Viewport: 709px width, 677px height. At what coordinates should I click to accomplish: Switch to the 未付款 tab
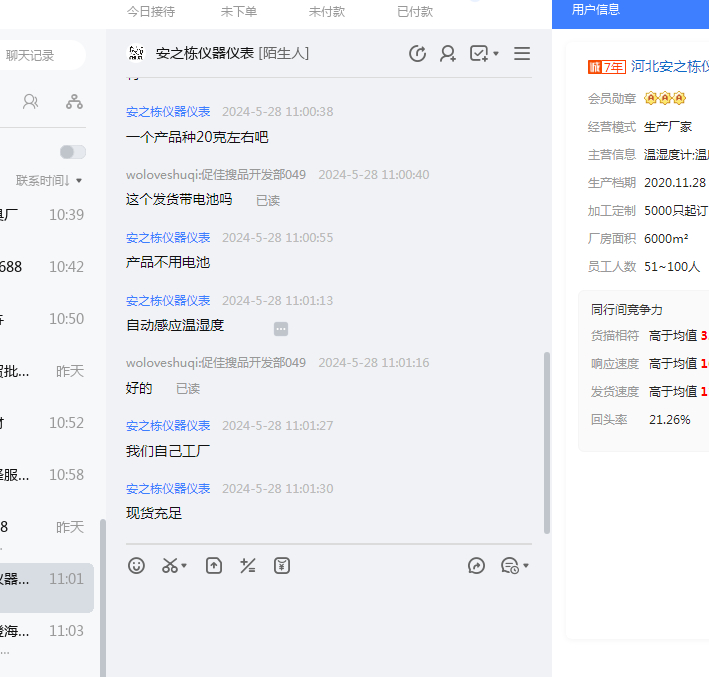tap(327, 12)
